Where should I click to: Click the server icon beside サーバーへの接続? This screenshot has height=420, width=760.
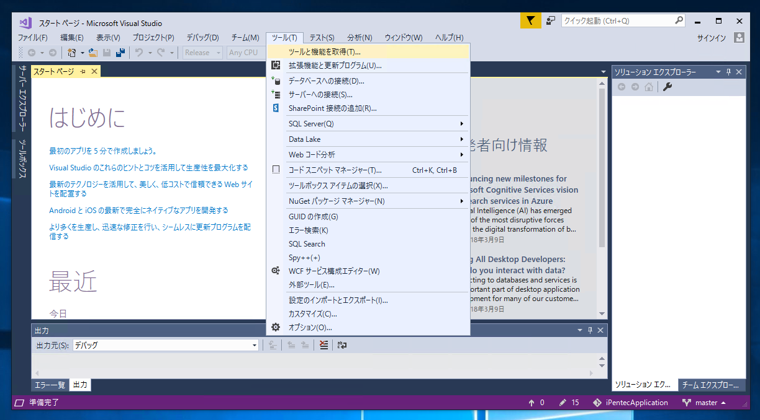(276, 94)
